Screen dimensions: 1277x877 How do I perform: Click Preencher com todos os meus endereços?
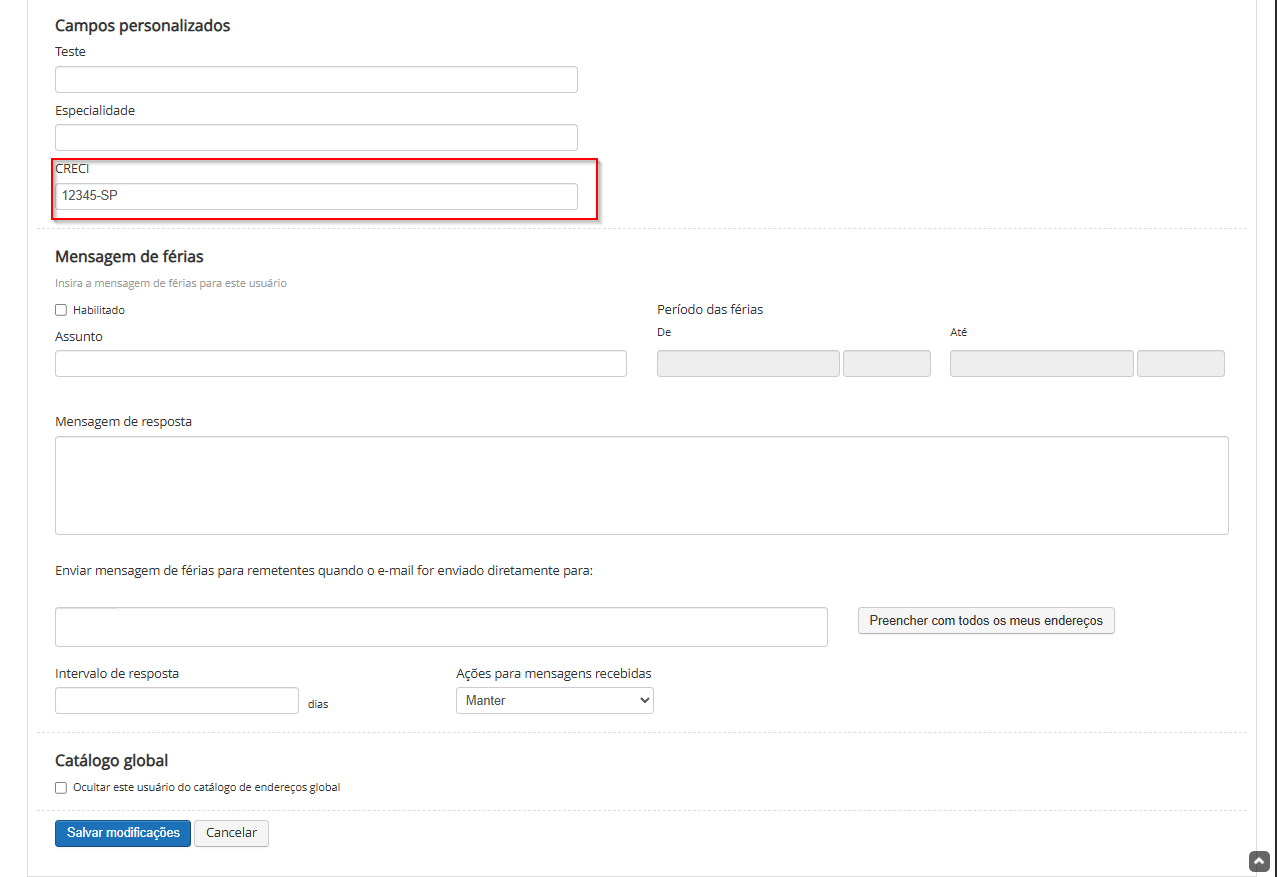click(985, 621)
